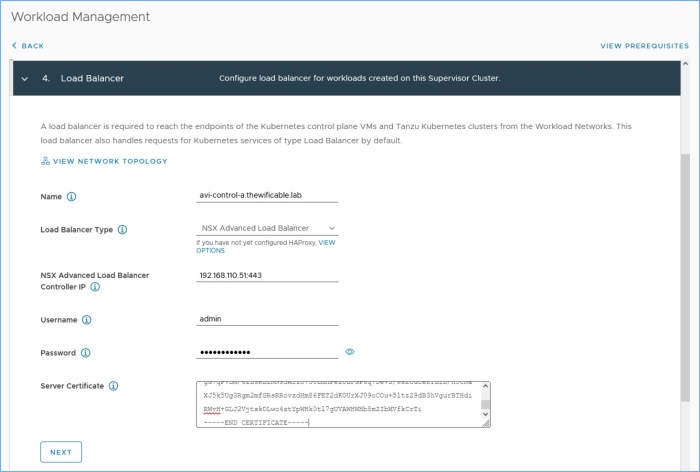Click info icon under NSX Controller IP label

(x=95, y=287)
